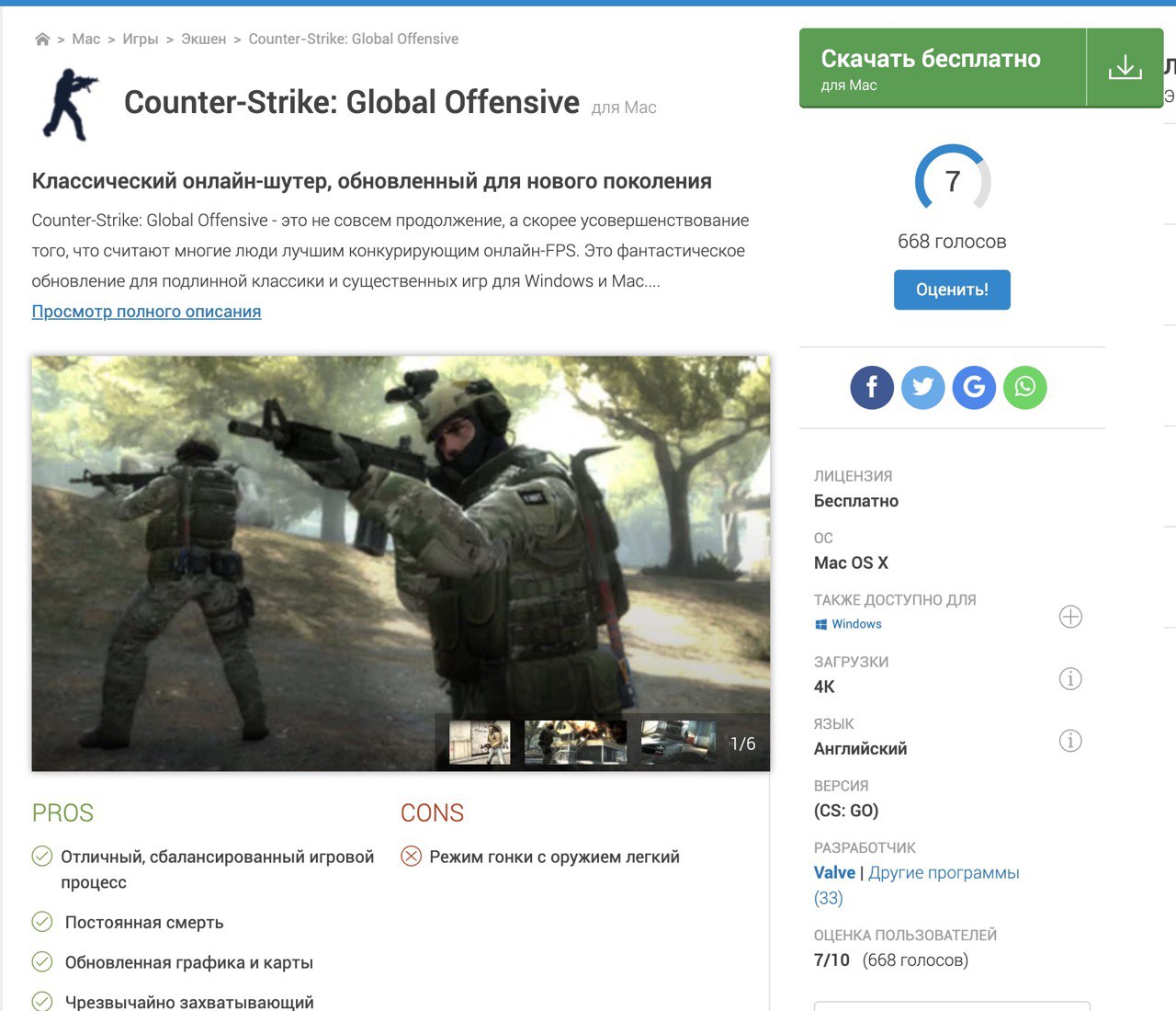Click Режим гонки с оружием легкий text
Image resolution: width=1176 pixels, height=1011 pixels.
[555, 858]
